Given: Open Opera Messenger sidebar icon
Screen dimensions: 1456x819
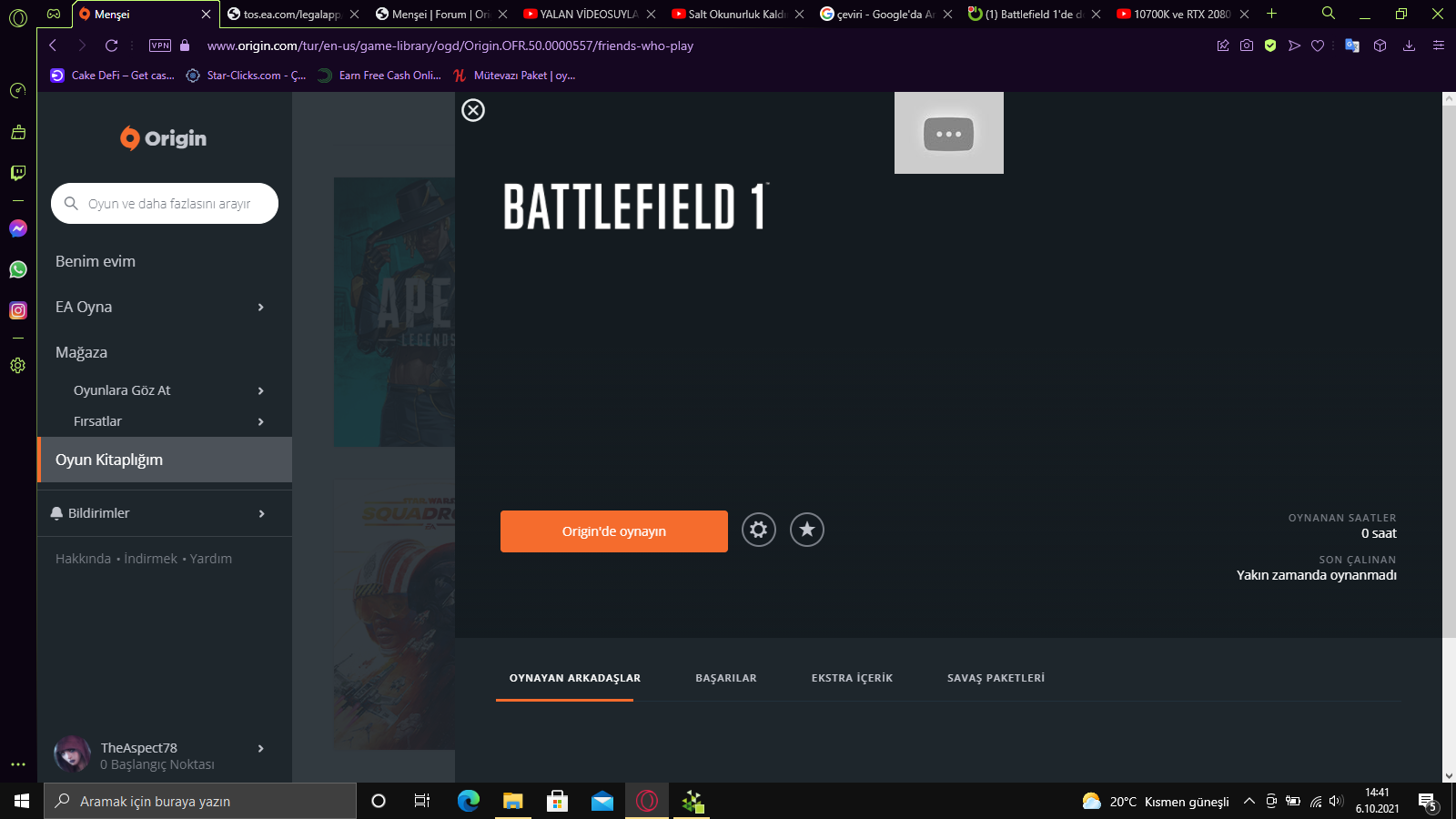Looking at the screenshot, I should (18, 228).
